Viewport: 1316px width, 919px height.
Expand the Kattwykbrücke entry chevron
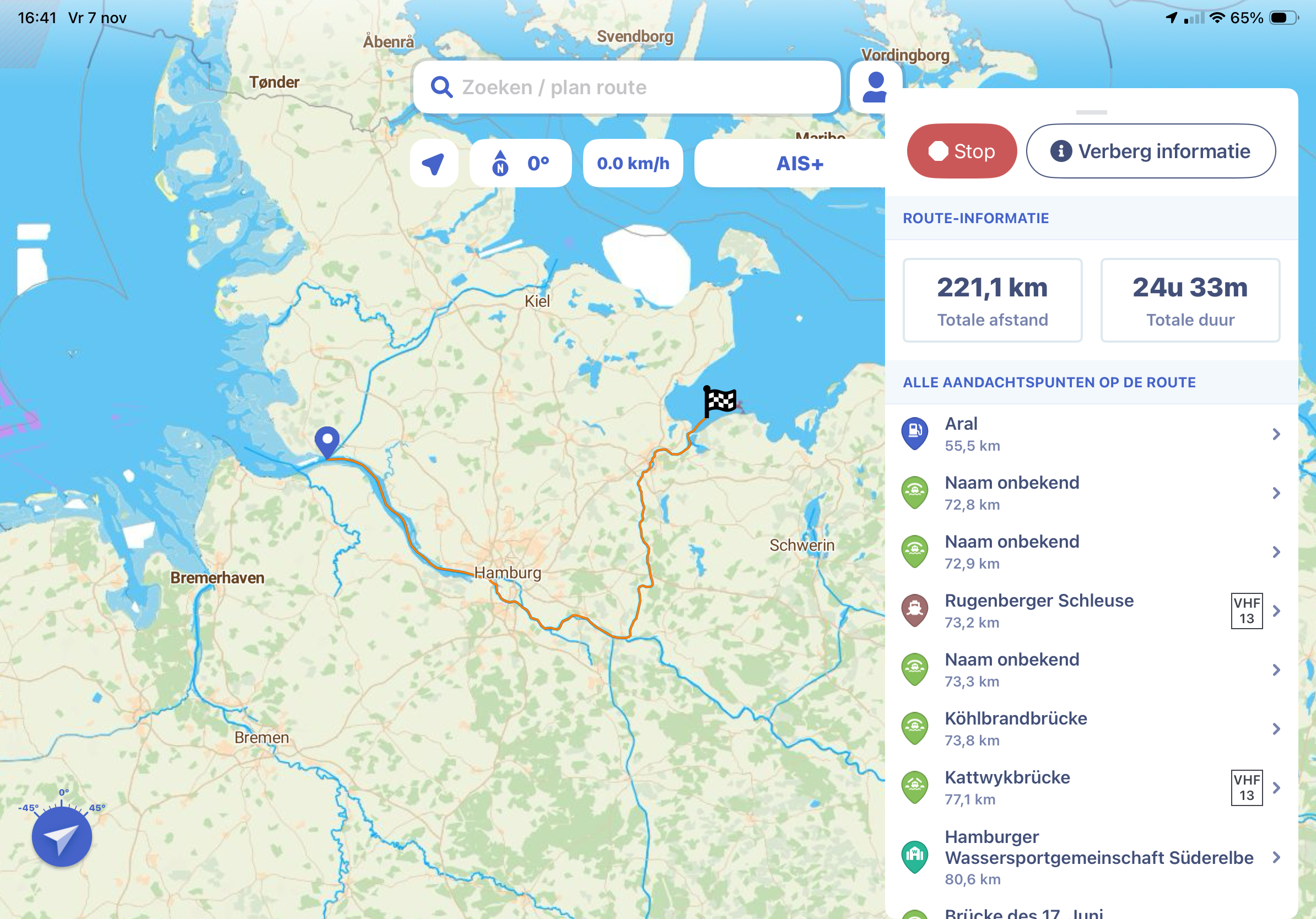[1276, 788]
